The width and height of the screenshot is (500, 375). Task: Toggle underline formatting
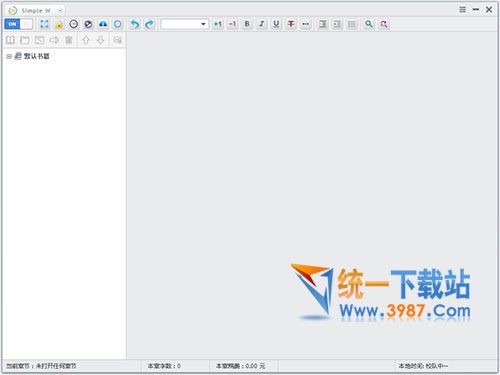click(276, 24)
